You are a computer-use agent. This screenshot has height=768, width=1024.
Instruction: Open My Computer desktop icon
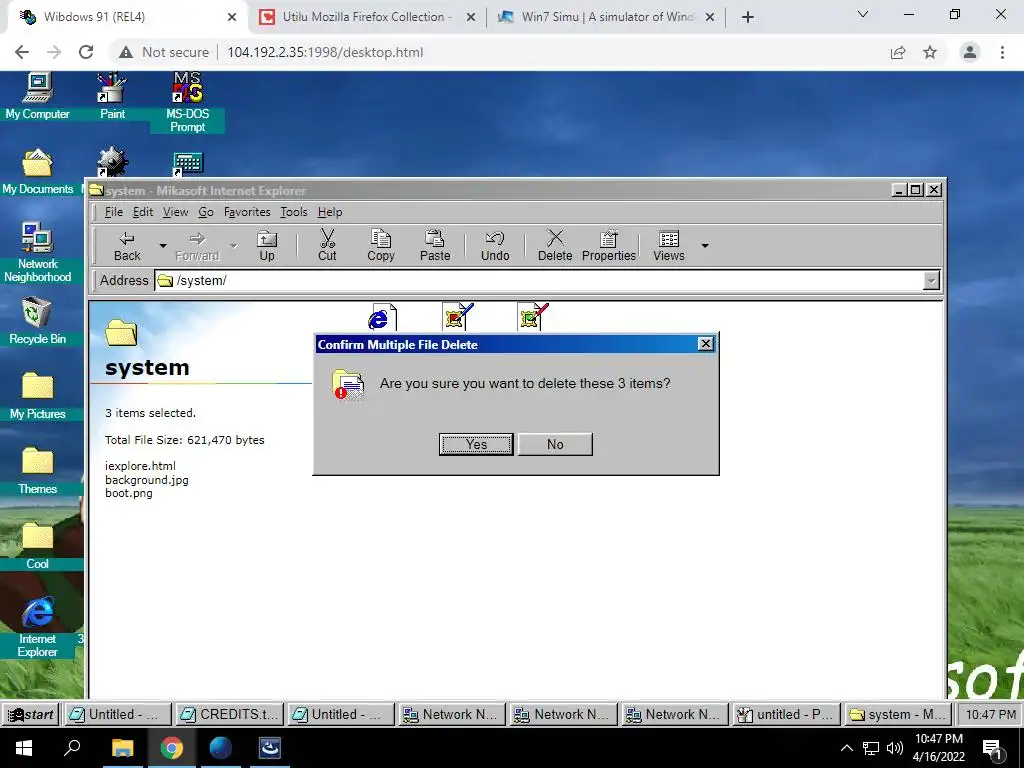(x=37, y=96)
